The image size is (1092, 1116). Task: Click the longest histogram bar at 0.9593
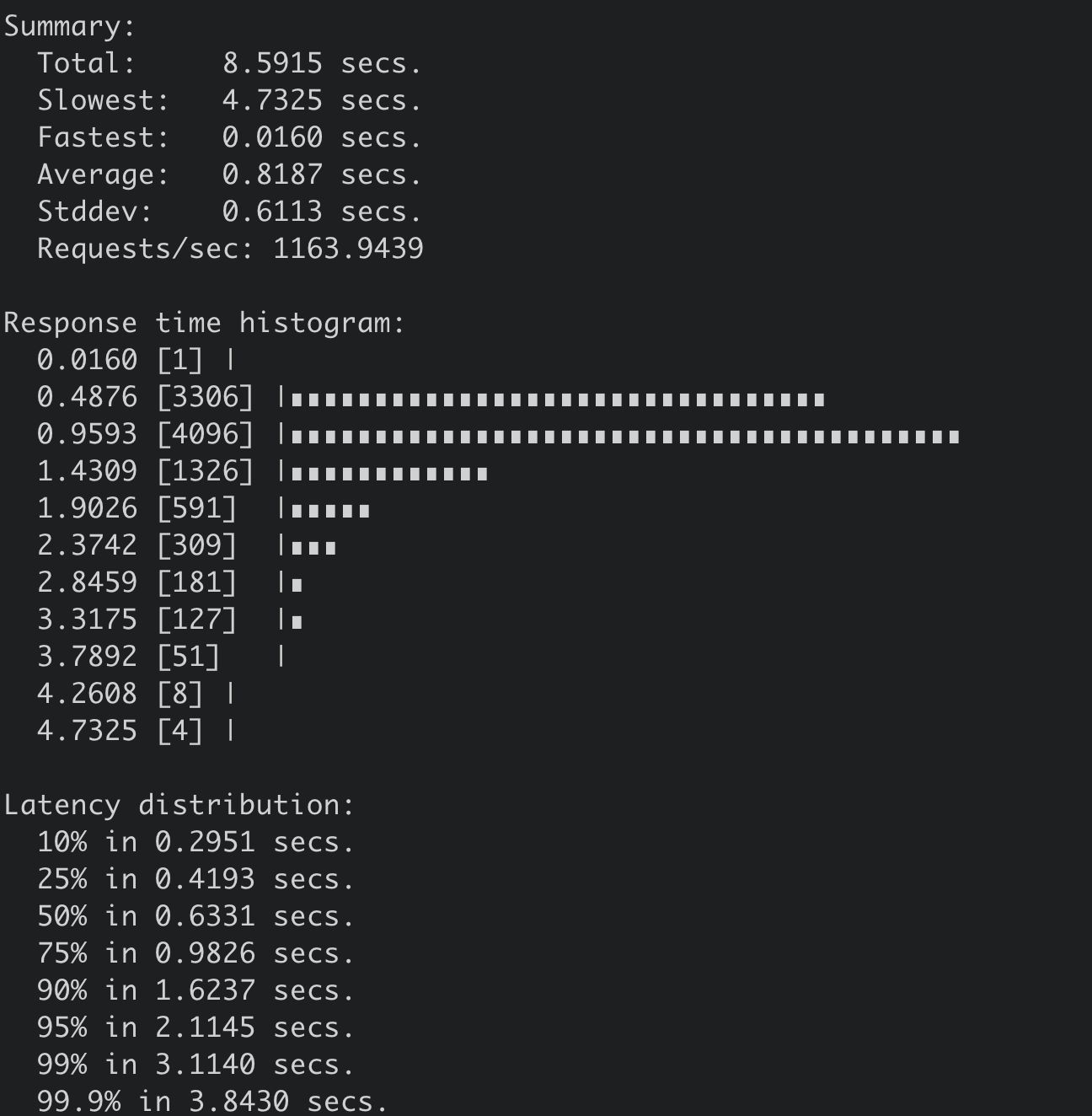[624, 437]
